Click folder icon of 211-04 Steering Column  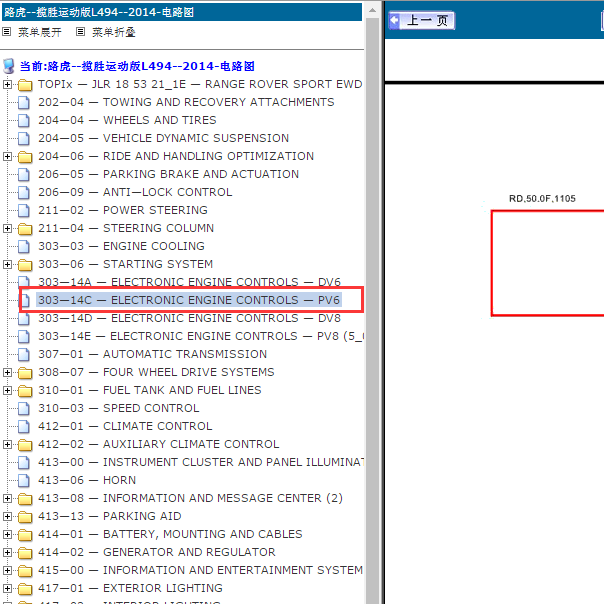25,229
